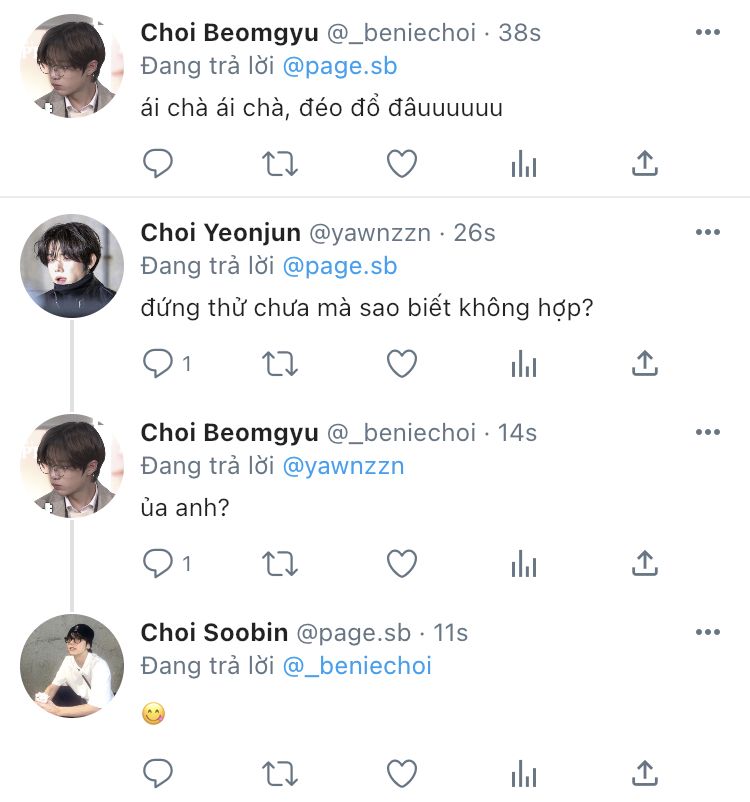The image size is (750, 802).
Task: Reply to Beomgyu's "ái chà ái chà" tweet
Action: pos(158,163)
